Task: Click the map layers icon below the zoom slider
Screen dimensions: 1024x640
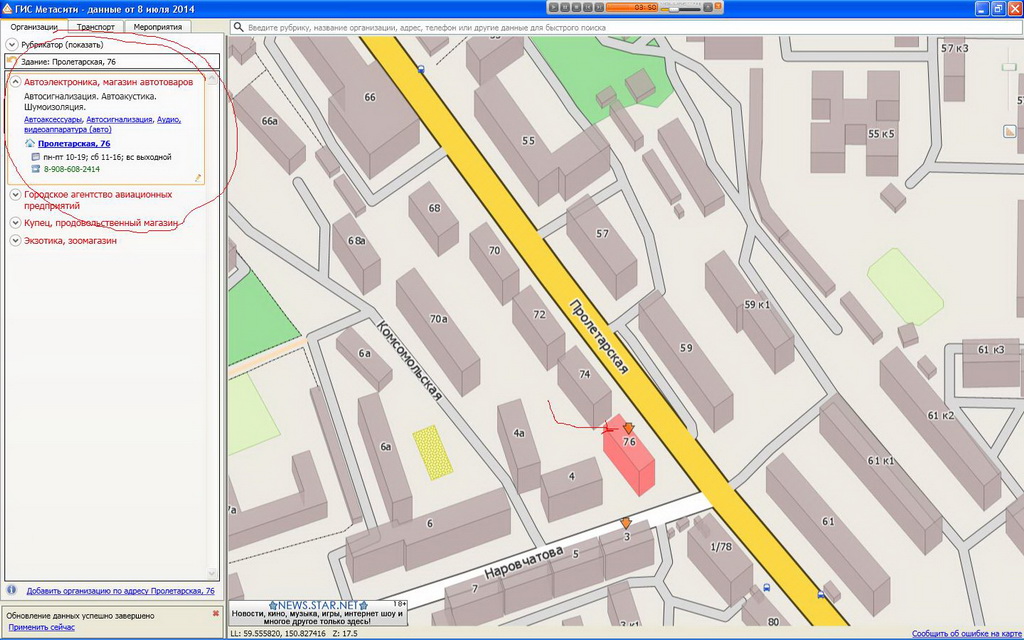Action: coord(1008,131)
